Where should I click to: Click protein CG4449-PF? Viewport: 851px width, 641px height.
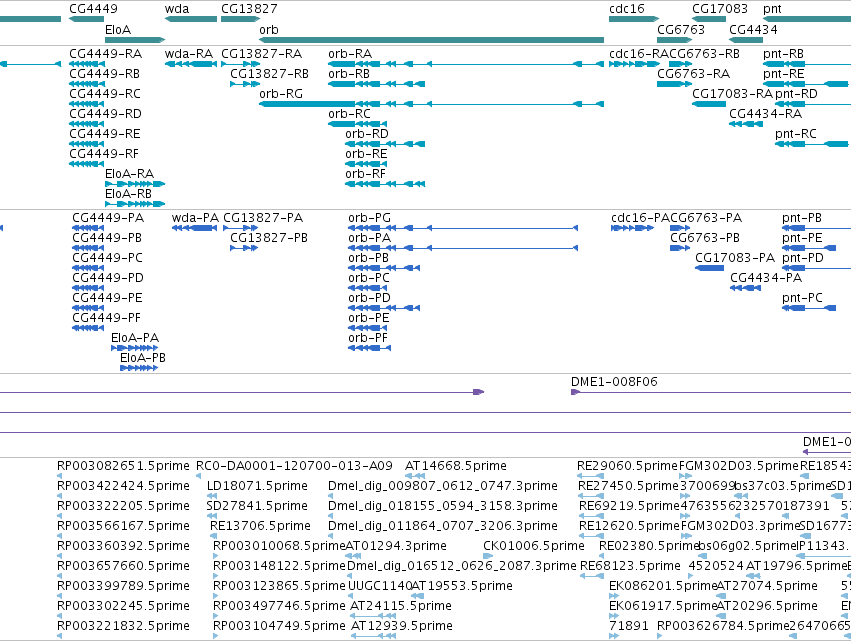[x=106, y=318]
